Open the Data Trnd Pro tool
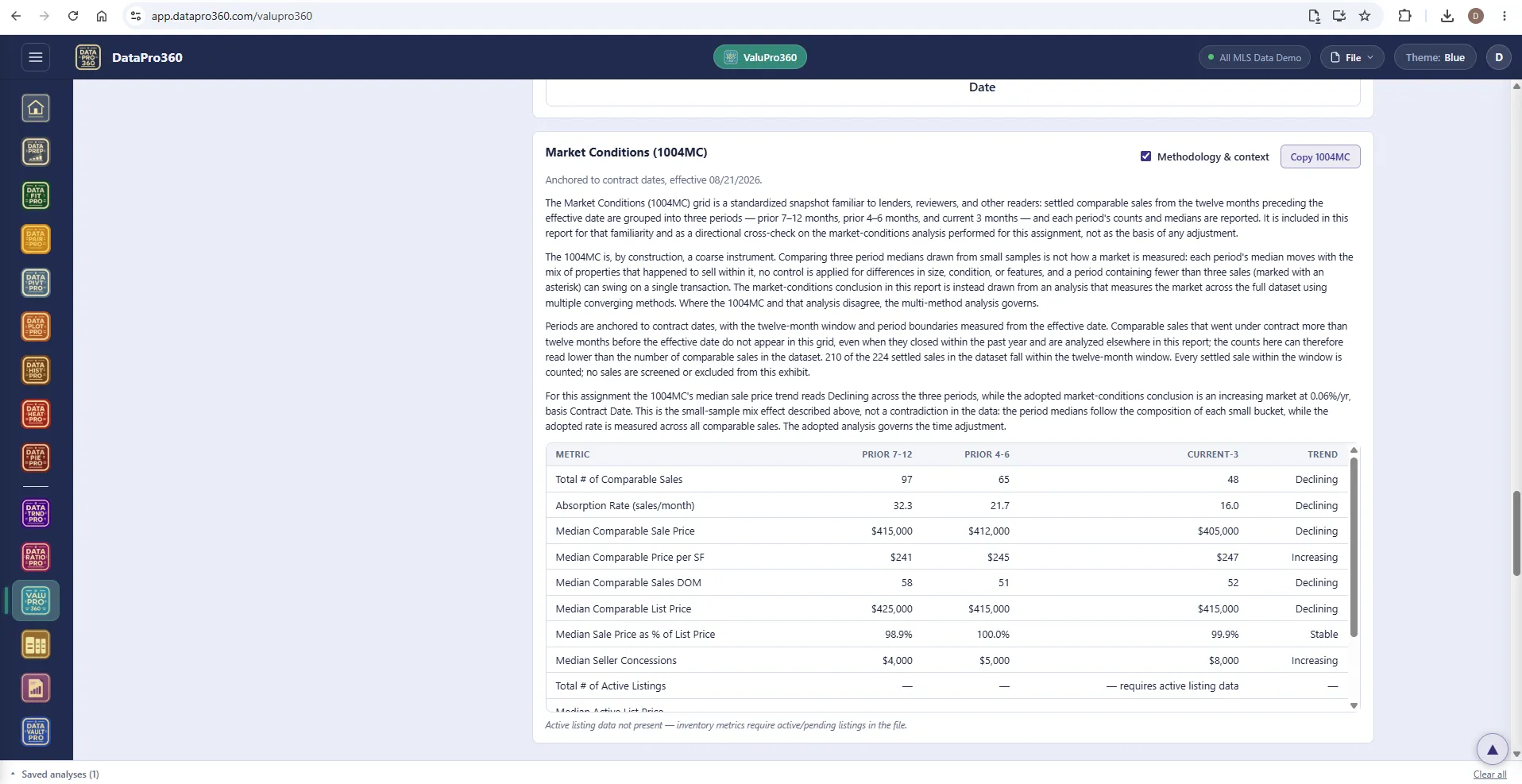1522x784 pixels. (36, 513)
